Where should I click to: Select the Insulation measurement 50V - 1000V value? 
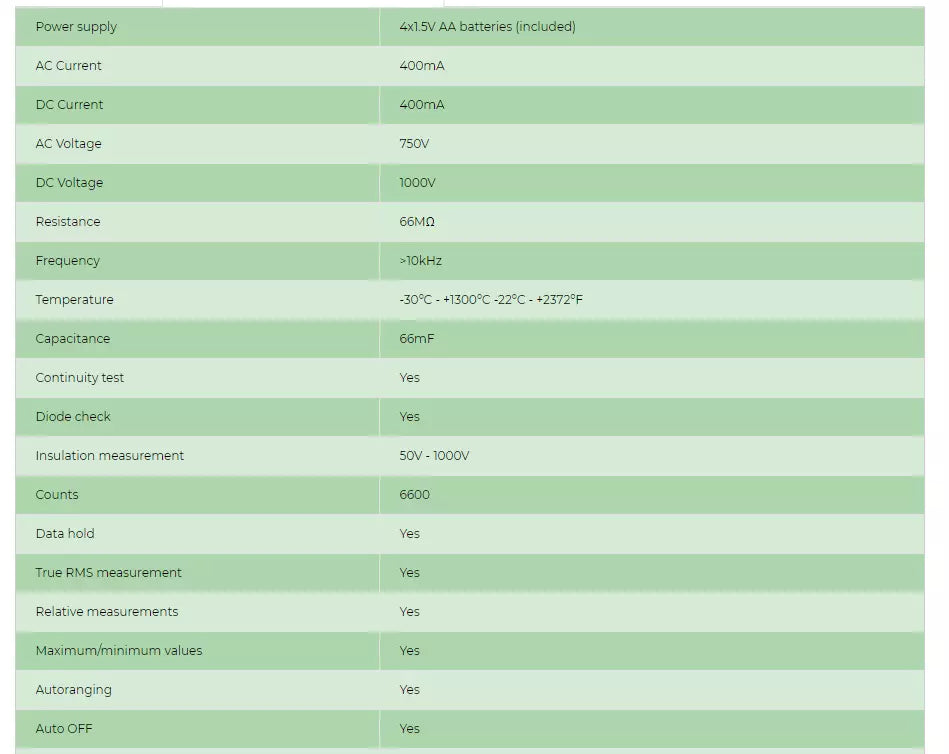point(434,456)
